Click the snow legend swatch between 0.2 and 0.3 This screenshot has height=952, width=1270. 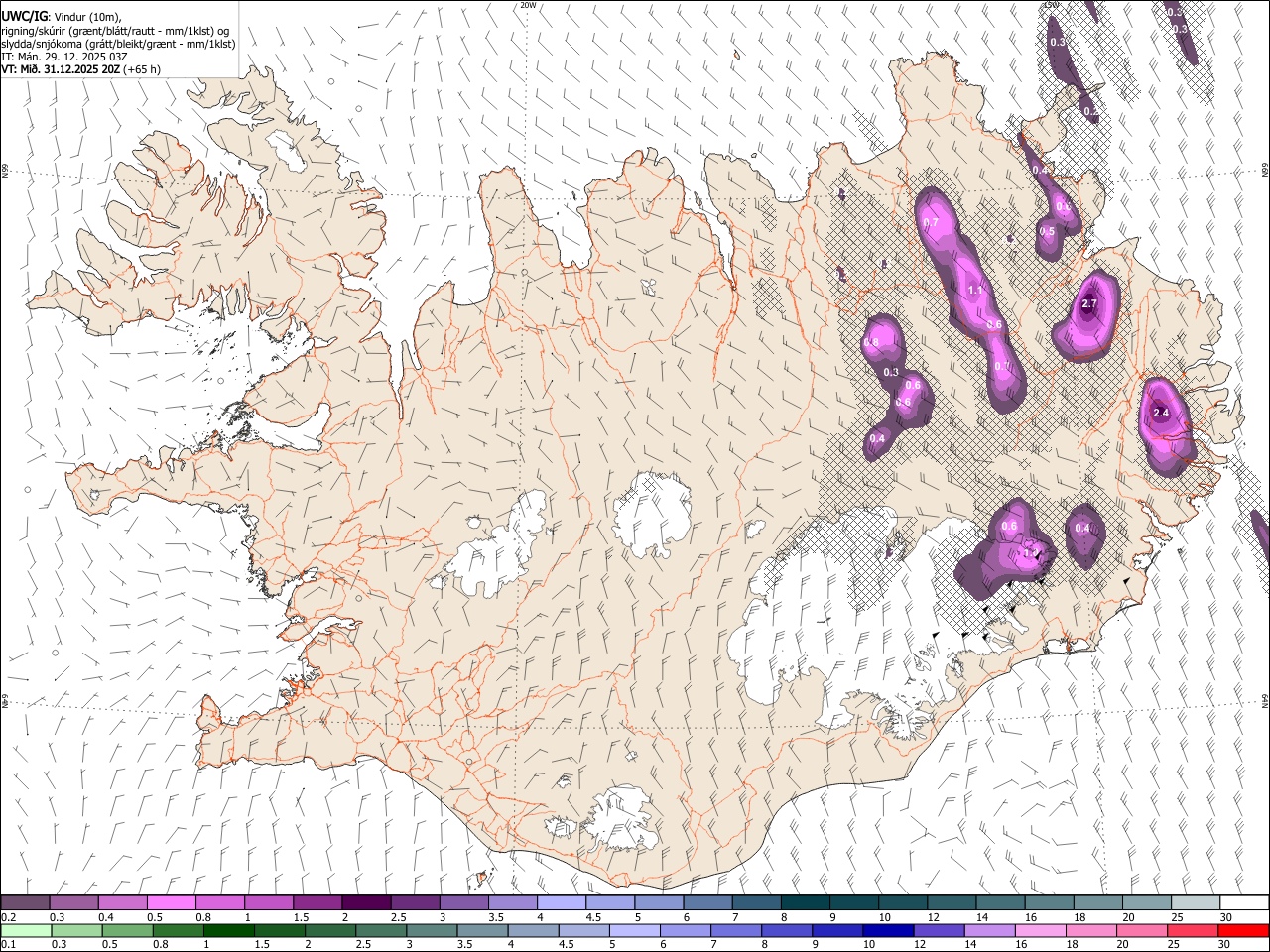click(25, 902)
